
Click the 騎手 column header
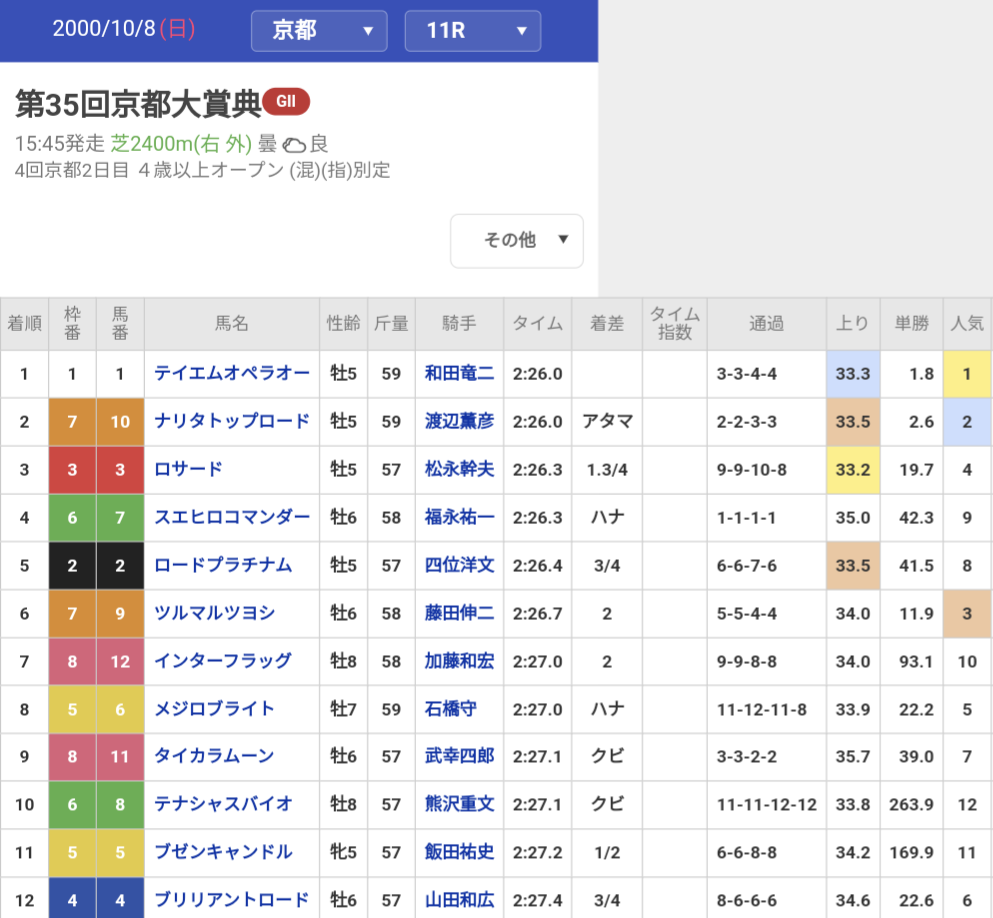click(459, 324)
